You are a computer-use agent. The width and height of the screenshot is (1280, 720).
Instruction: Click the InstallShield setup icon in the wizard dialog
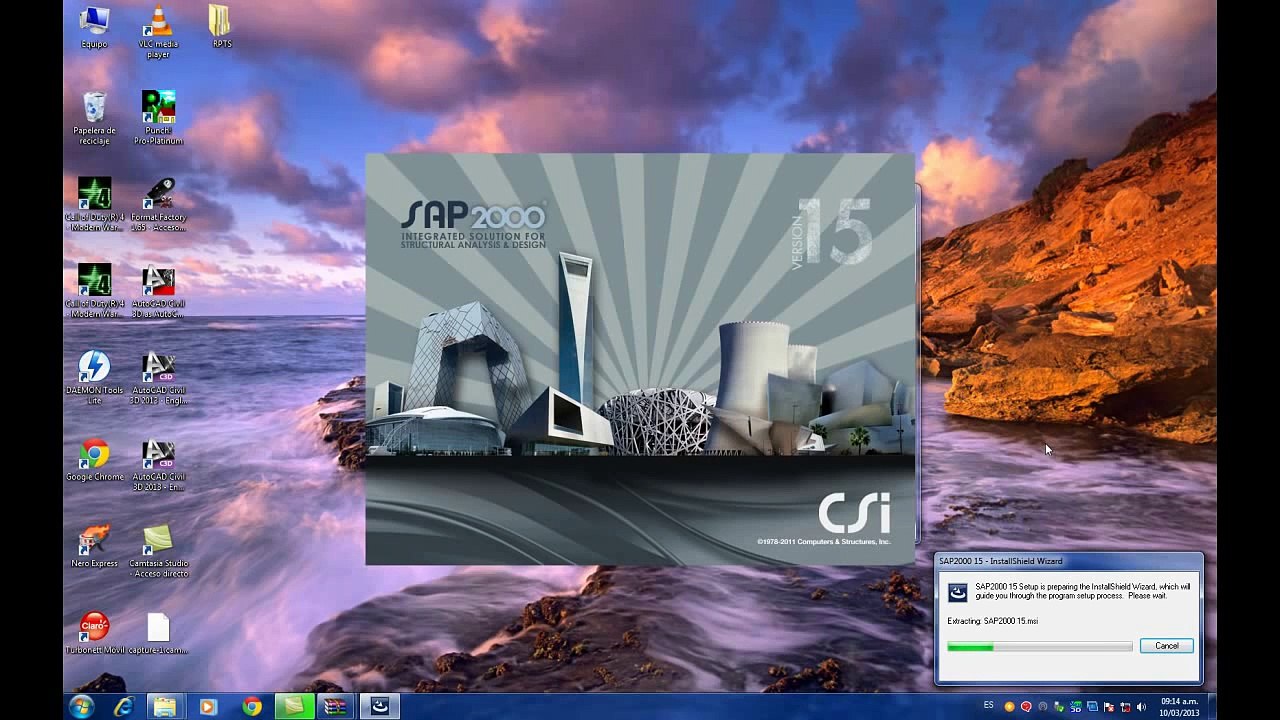tap(958, 592)
